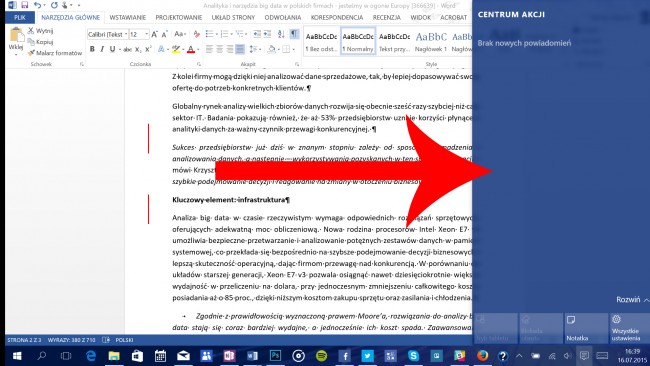The width and height of the screenshot is (650, 366).
Task: Click the PLIK file button
Action: click(x=19, y=17)
